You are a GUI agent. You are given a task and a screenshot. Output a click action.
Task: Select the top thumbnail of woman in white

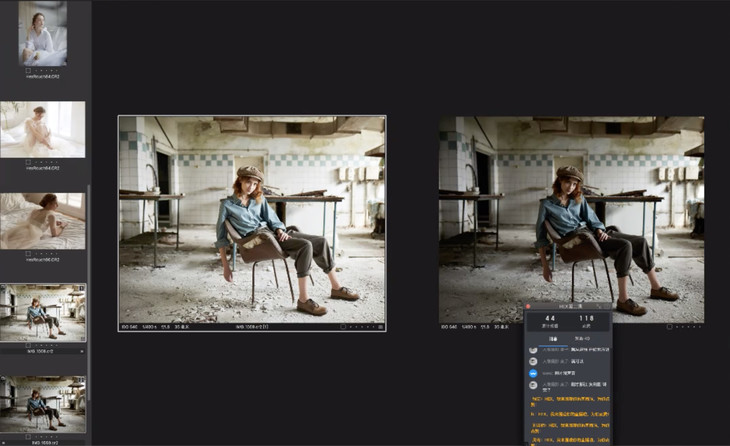click(42, 32)
